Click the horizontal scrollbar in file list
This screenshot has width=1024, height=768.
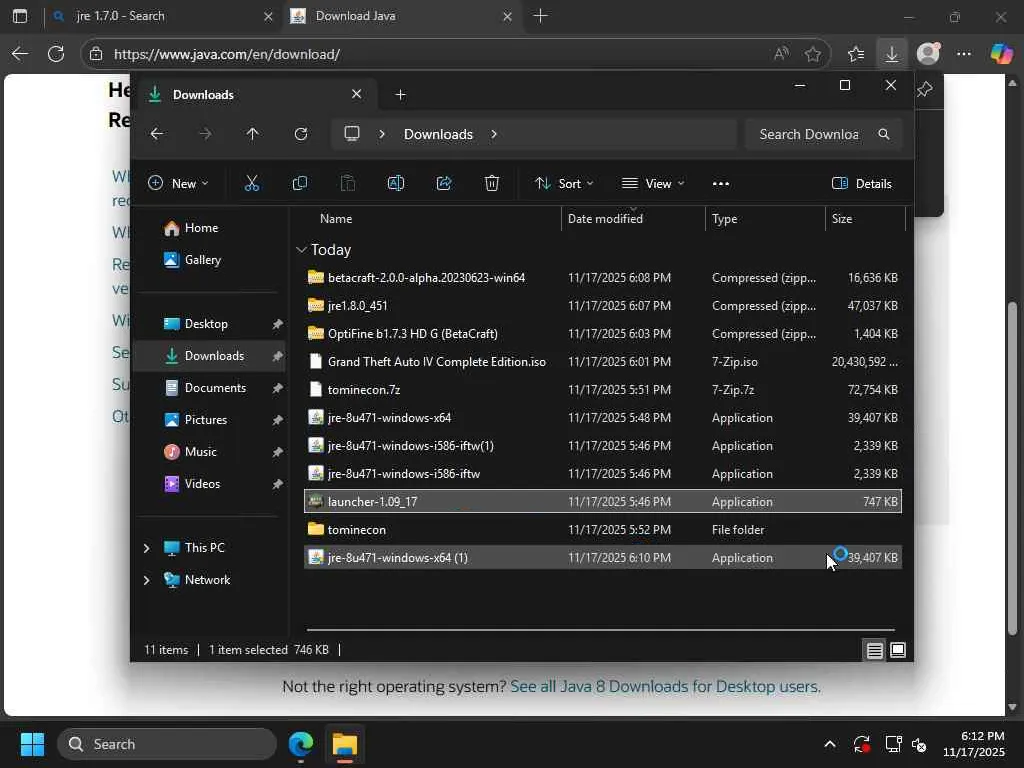tap(600, 630)
